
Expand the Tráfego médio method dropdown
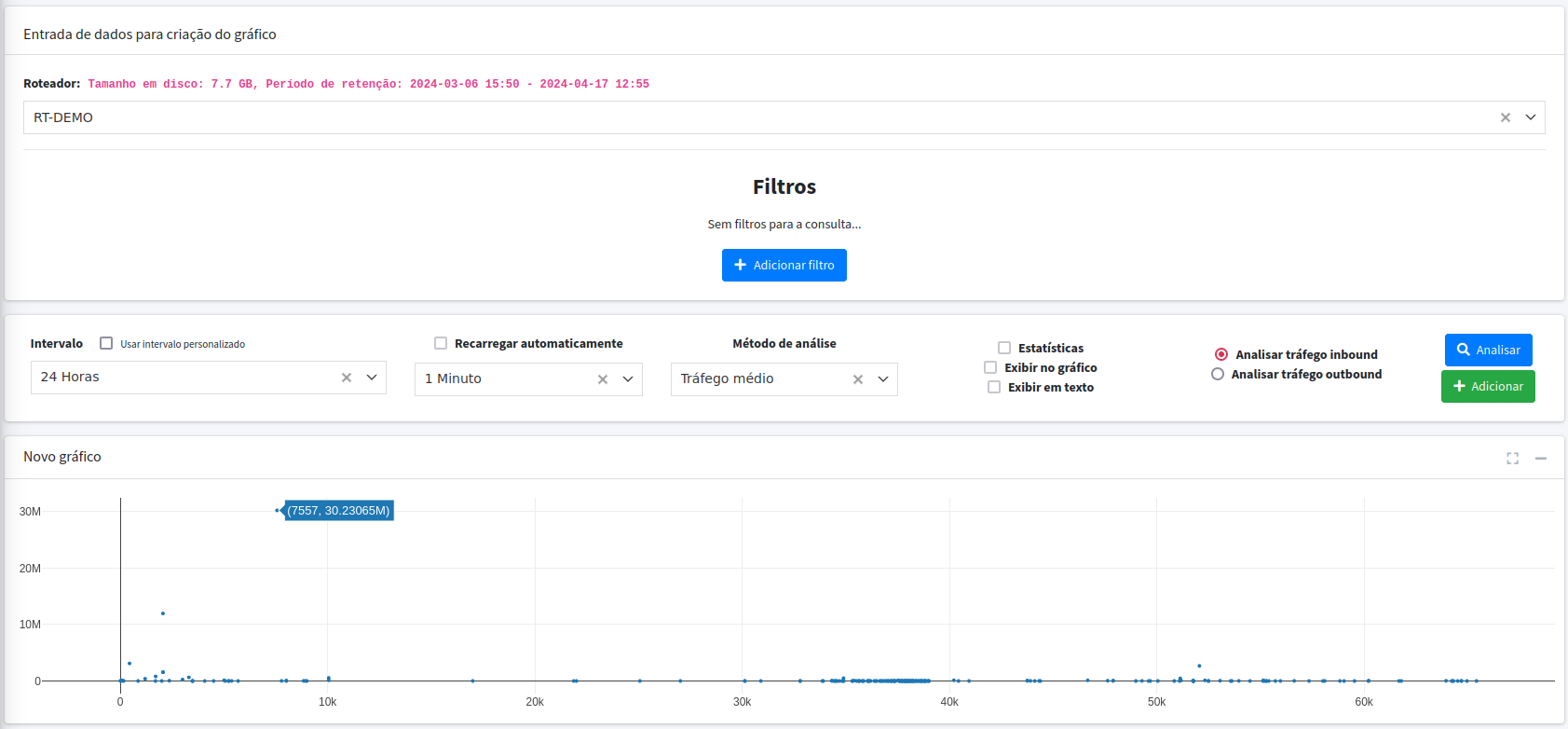pos(883,379)
